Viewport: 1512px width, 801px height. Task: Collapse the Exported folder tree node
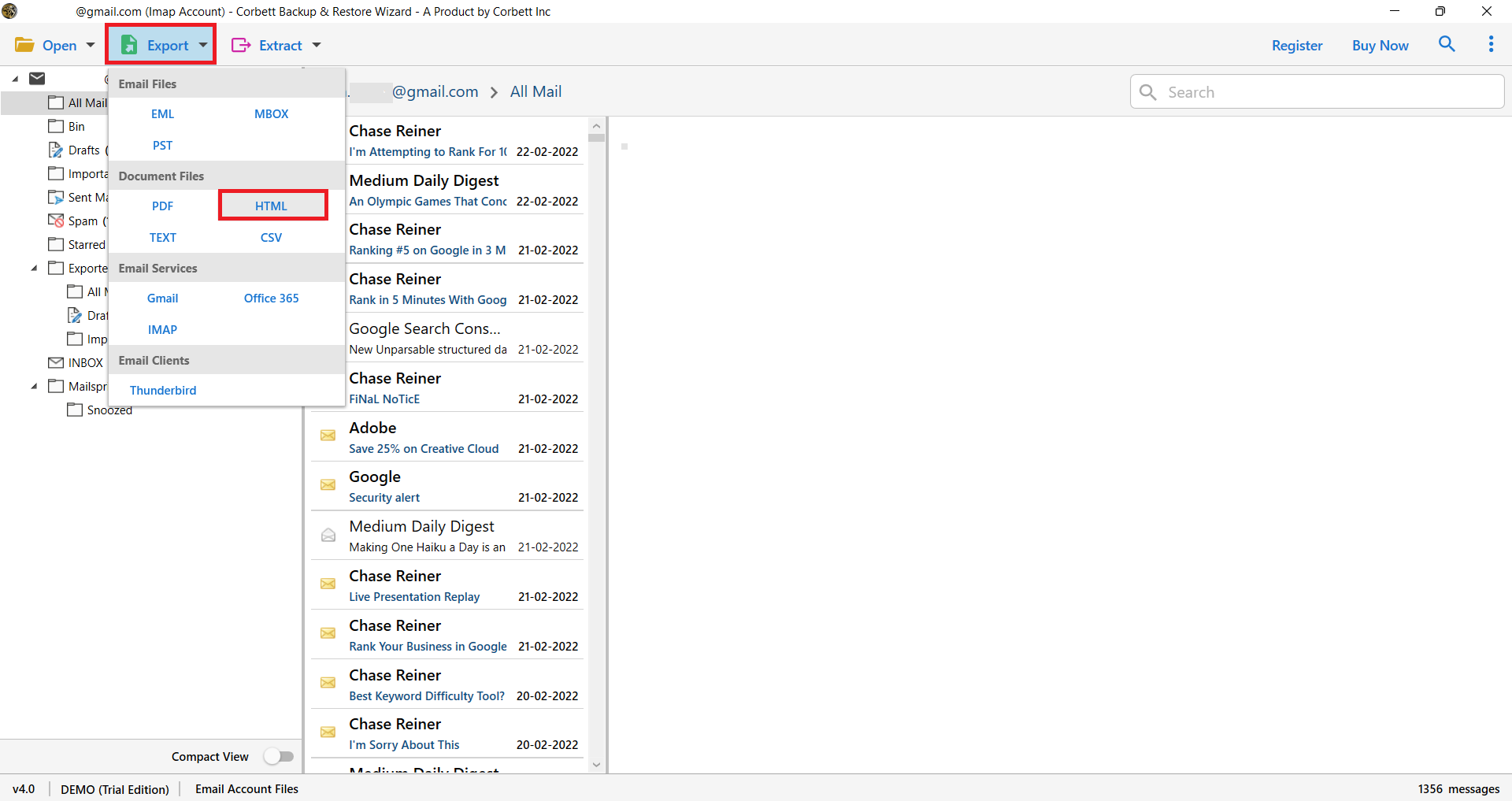pos(34,268)
